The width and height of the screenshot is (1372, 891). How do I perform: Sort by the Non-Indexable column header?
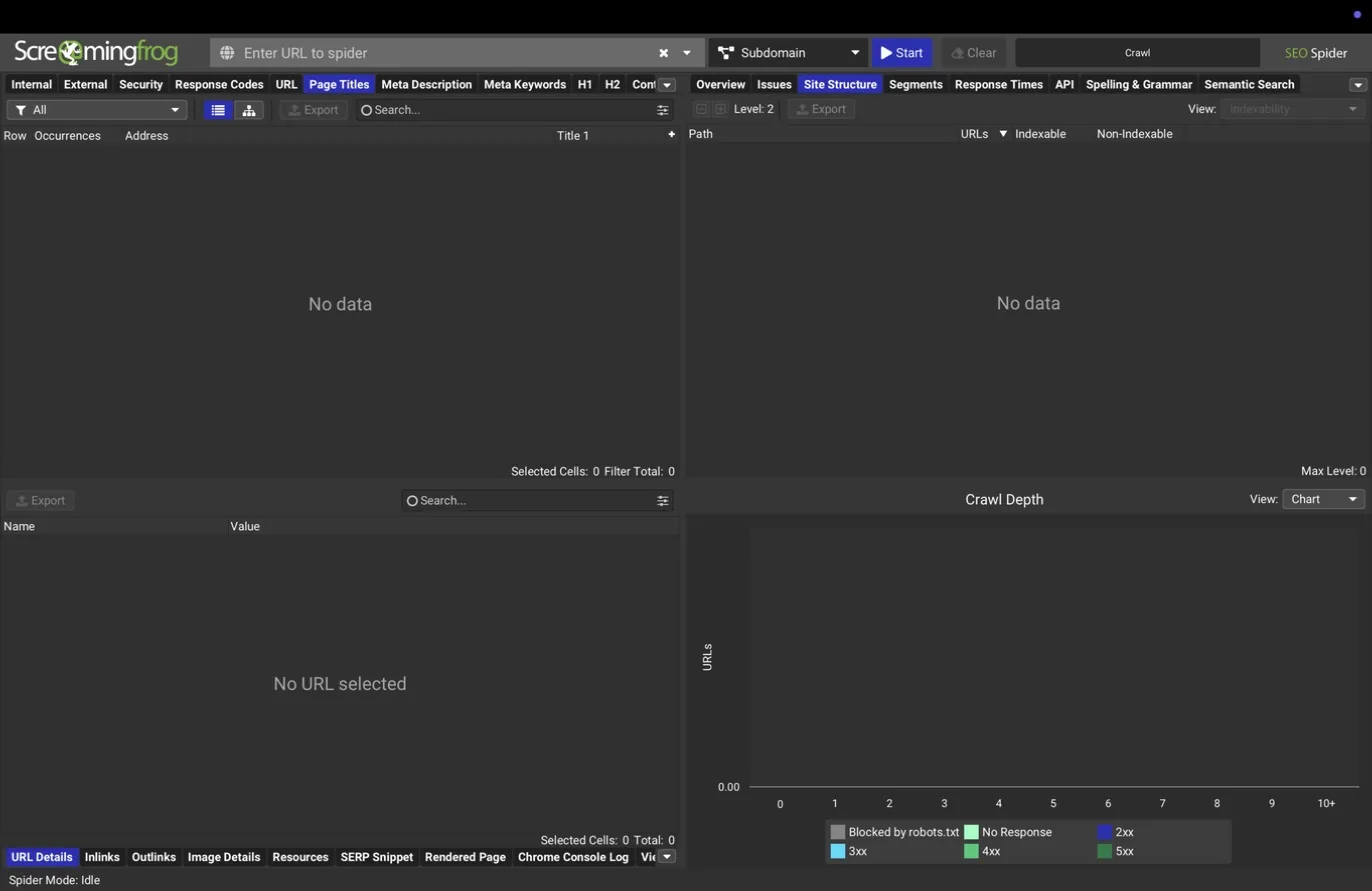(x=1134, y=134)
